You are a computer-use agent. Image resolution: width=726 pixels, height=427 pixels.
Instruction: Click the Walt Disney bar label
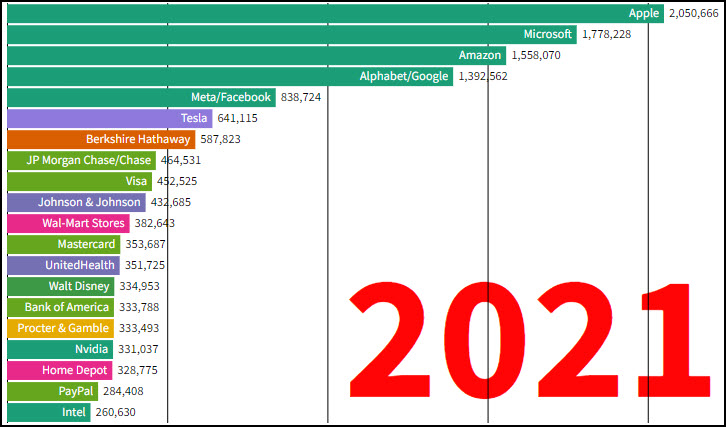79,286
